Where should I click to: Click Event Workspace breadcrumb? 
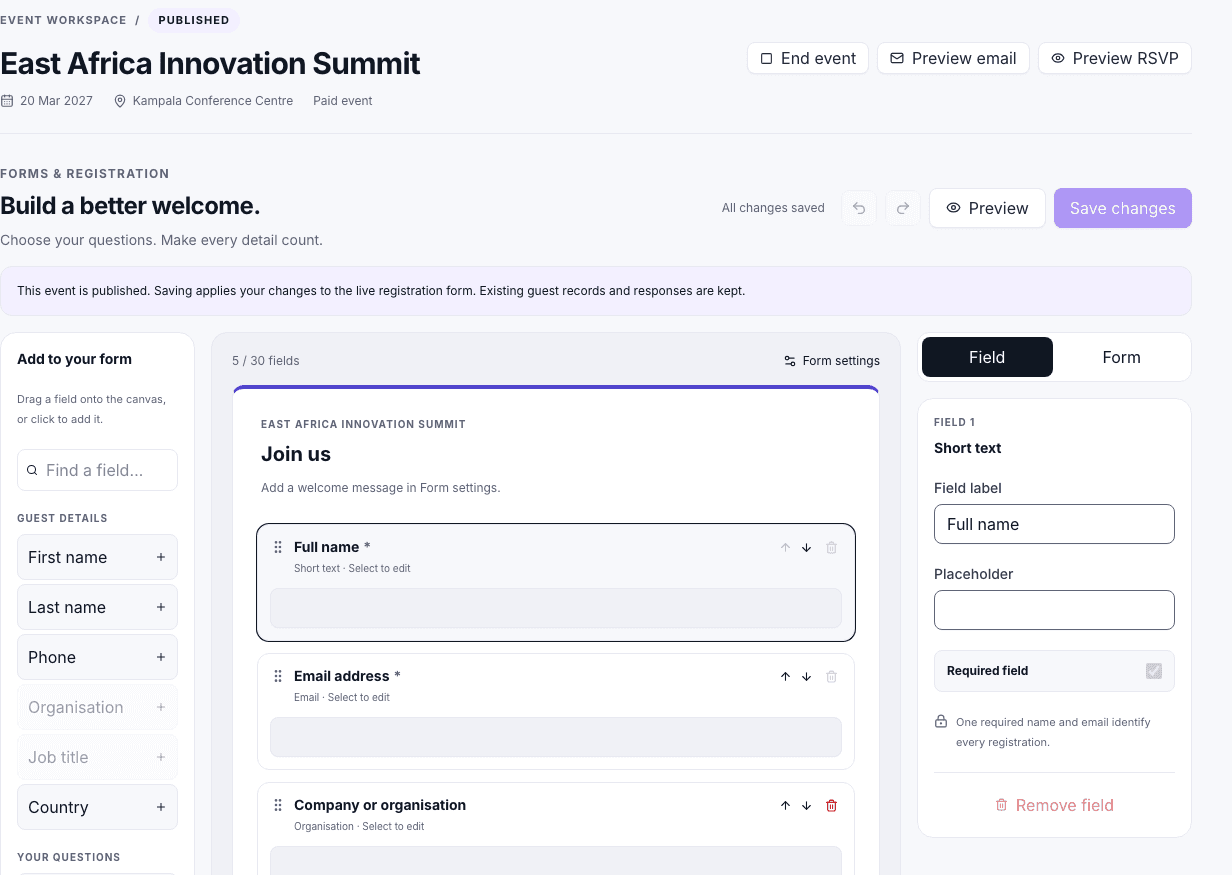tap(64, 20)
